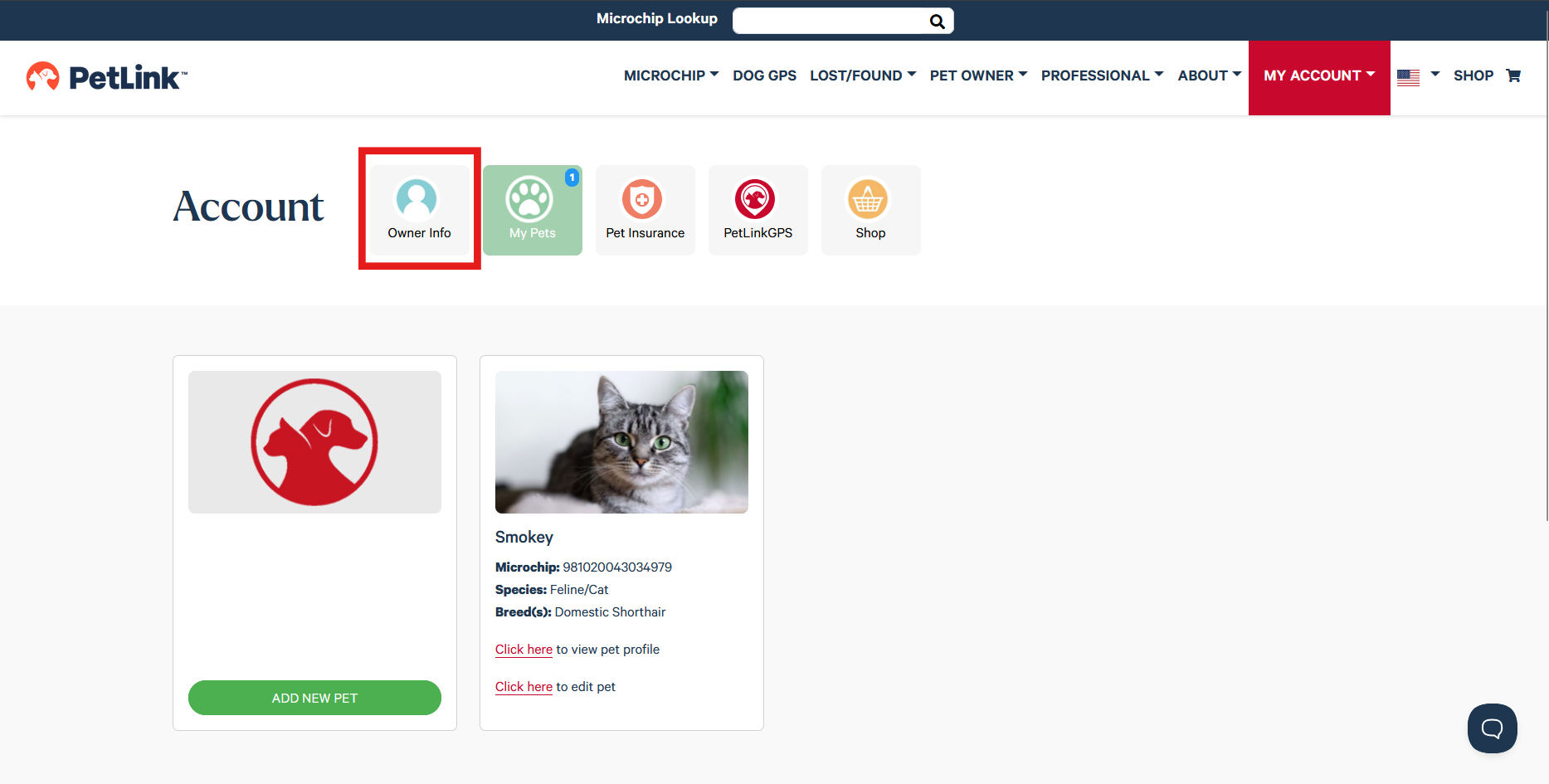Image resolution: width=1549 pixels, height=784 pixels.
Task: Expand the LOST/FOUND menu
Action: pos(863,75)
